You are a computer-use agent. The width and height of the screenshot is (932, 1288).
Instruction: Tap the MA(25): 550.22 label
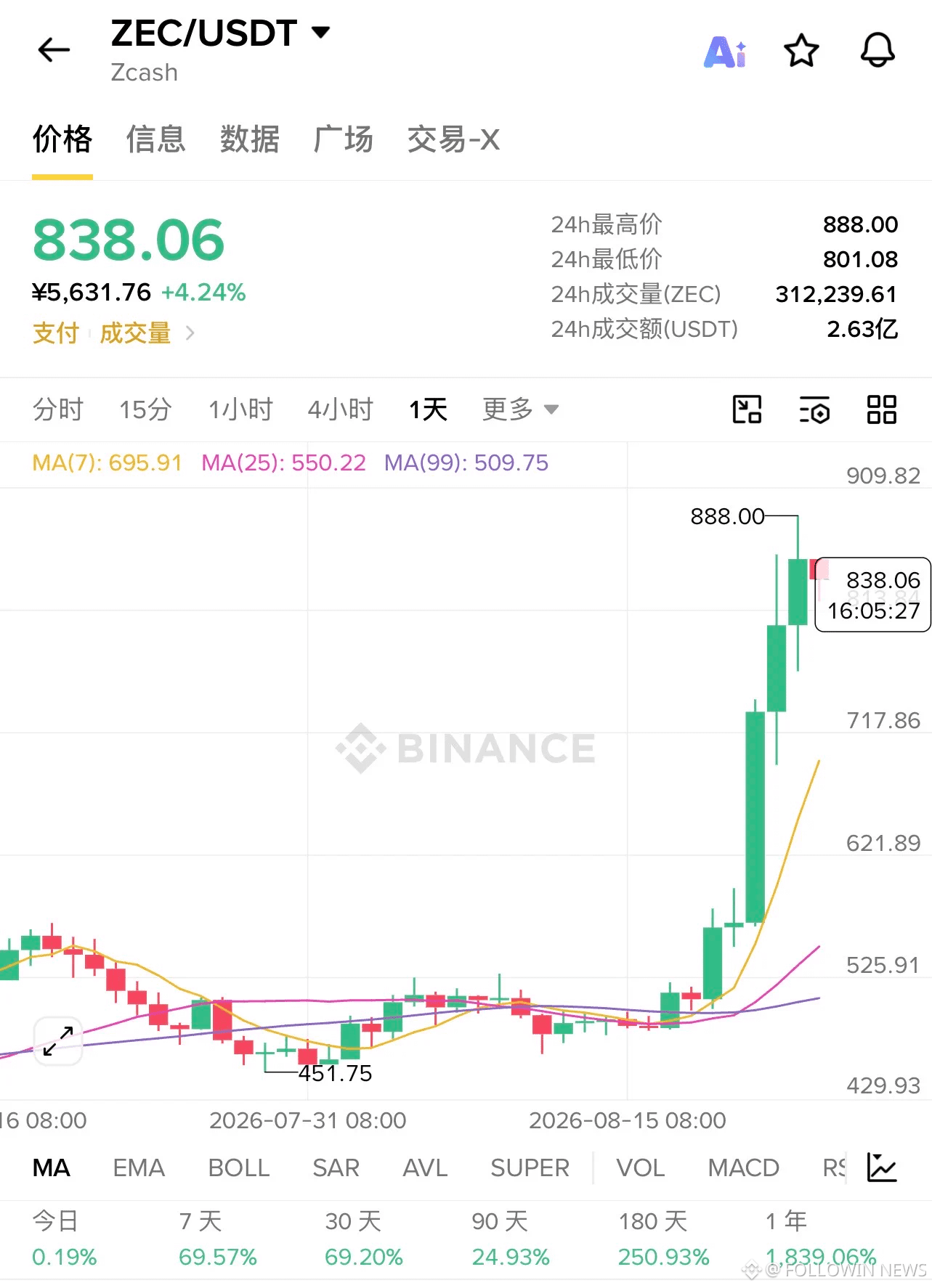(x=284, y=462)
